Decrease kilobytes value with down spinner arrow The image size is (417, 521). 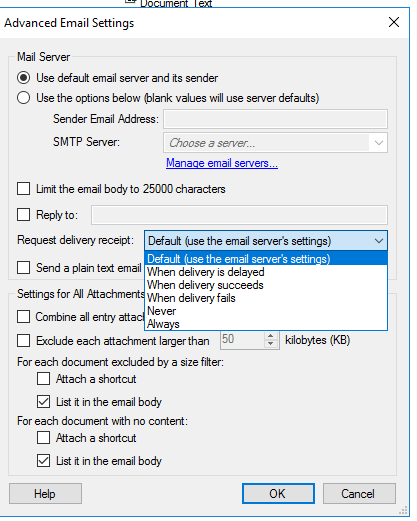click(271, 344)
